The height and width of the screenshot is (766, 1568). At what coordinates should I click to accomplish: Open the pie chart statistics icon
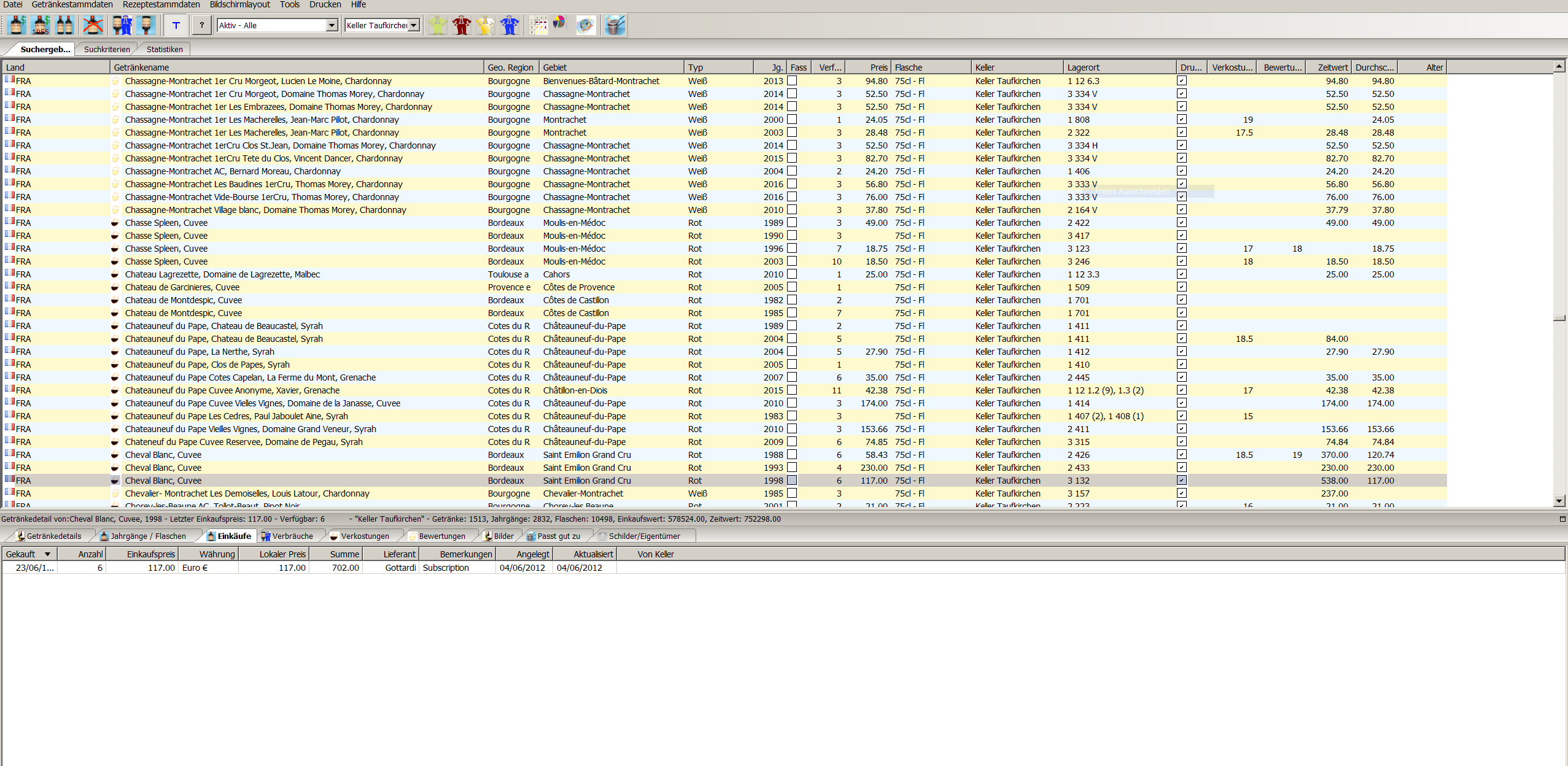559,23
